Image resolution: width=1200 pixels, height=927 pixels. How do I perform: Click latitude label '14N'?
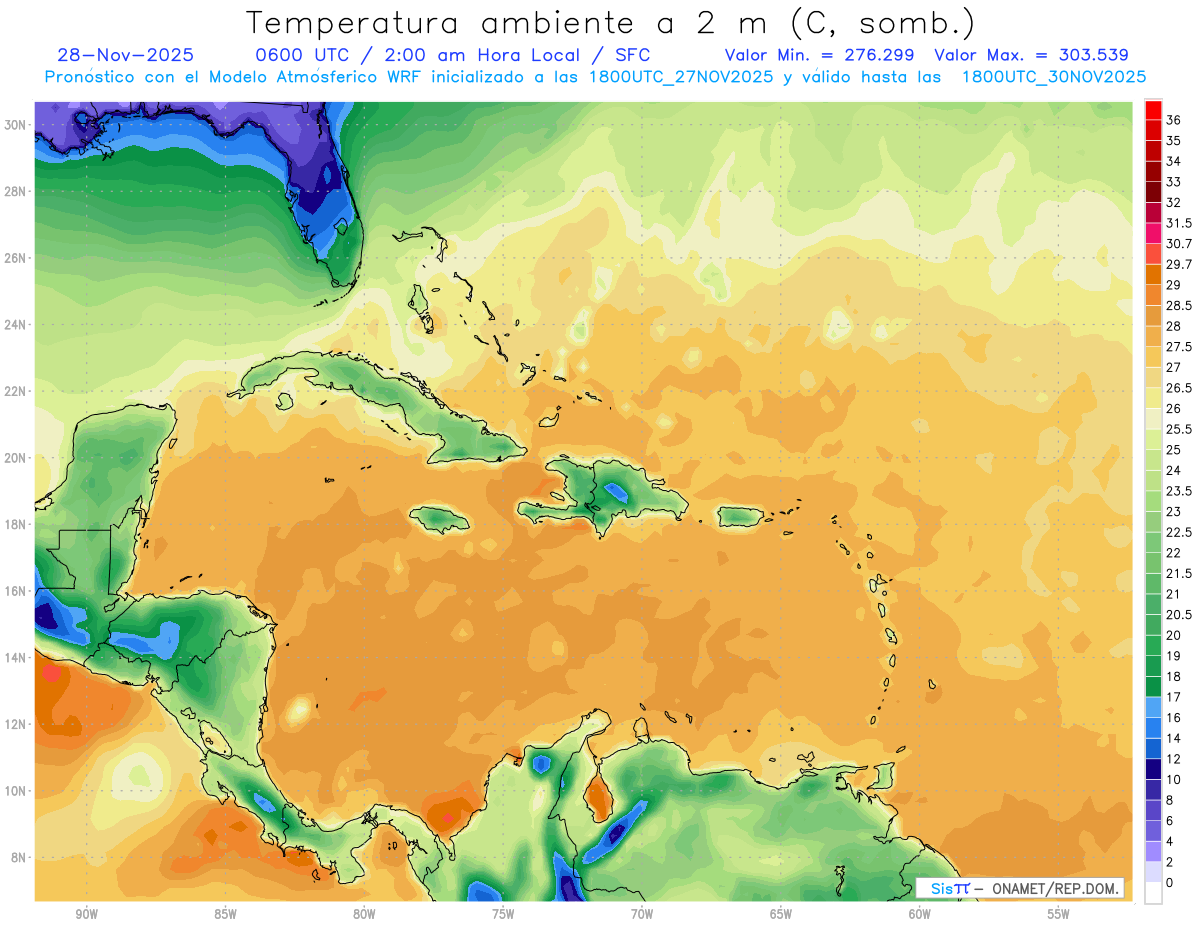point(15,658)
